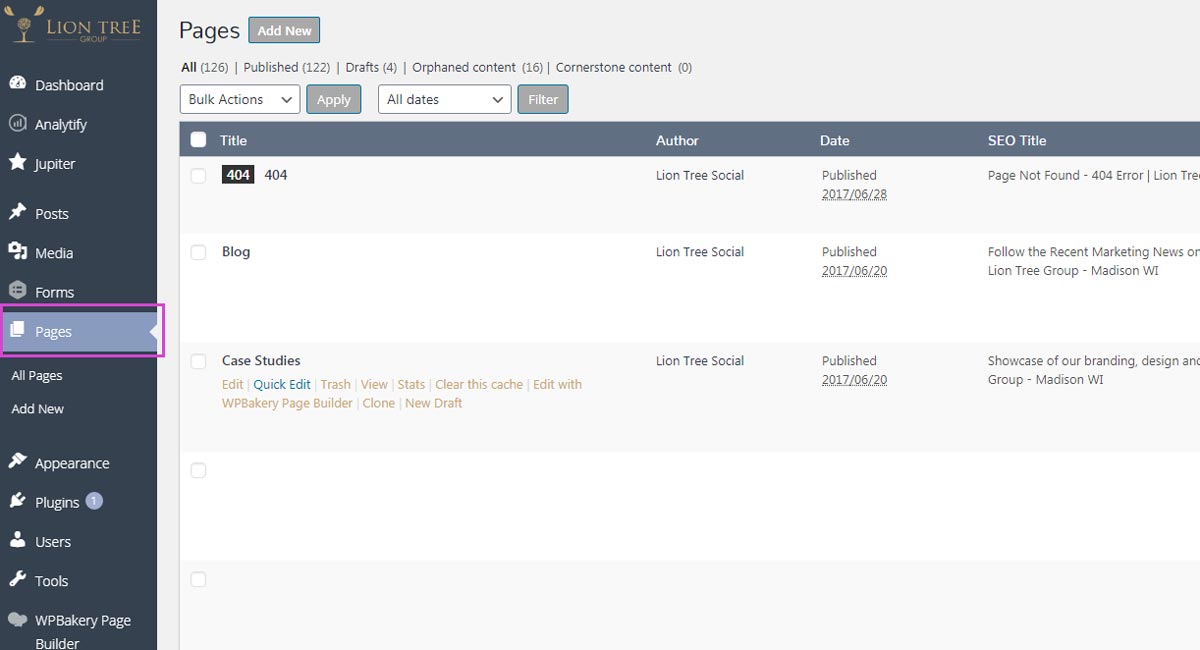
Task: Click the Users person icon
Action: (17, 540)
